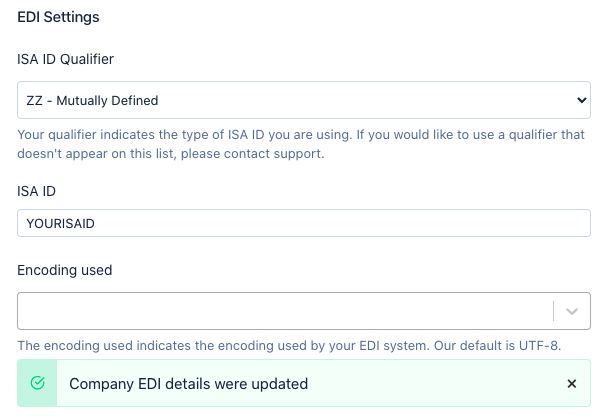
Task: Click the empty Encoding used input area
Action: (285, 311)
